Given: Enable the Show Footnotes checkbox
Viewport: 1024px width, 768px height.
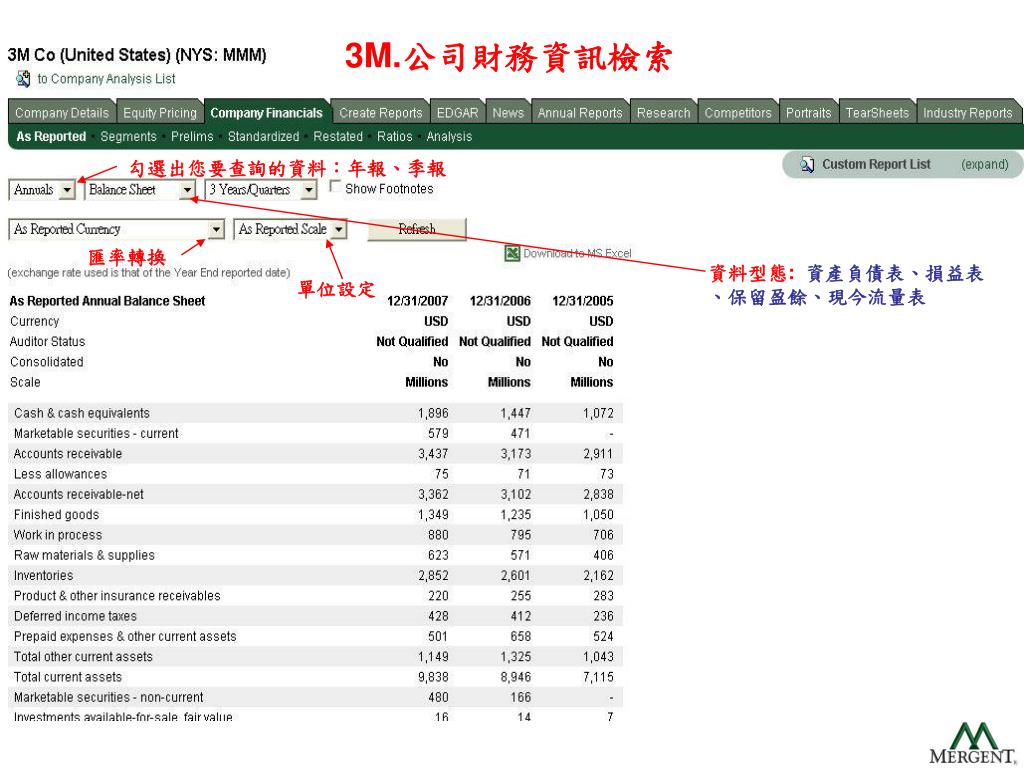Looking at the screenshot, I should [x=335, y=187].
